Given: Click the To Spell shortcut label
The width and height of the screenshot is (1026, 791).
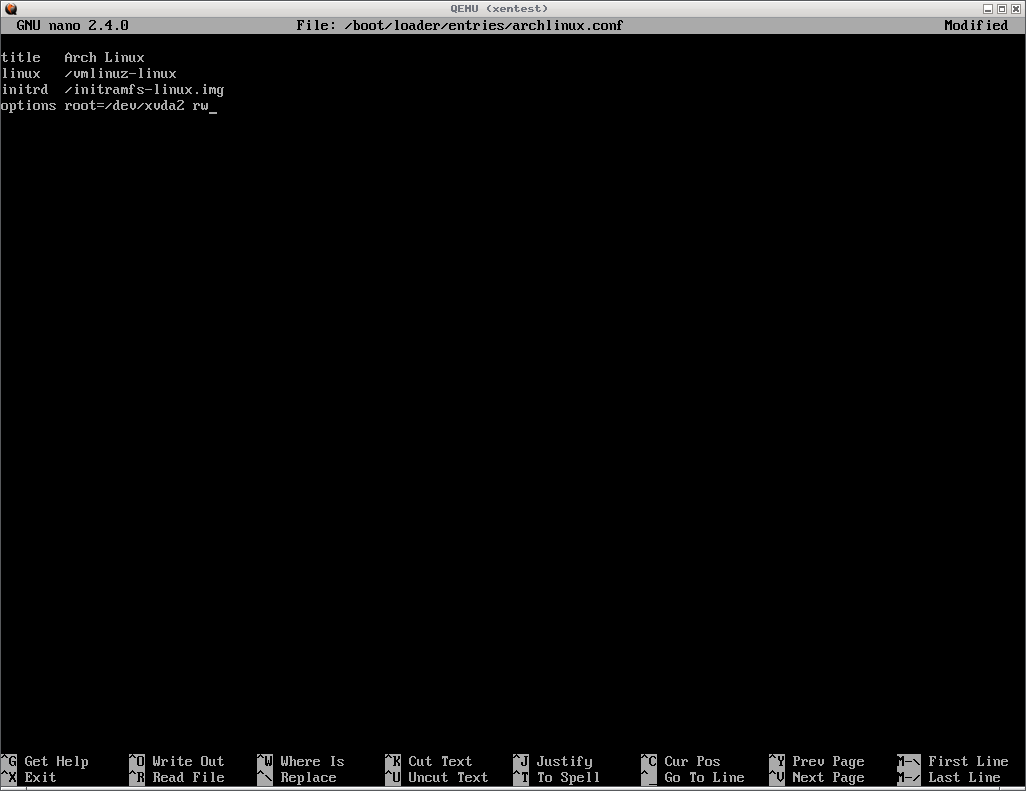Looking at the screenshot, I should click(x=567, y=777).
